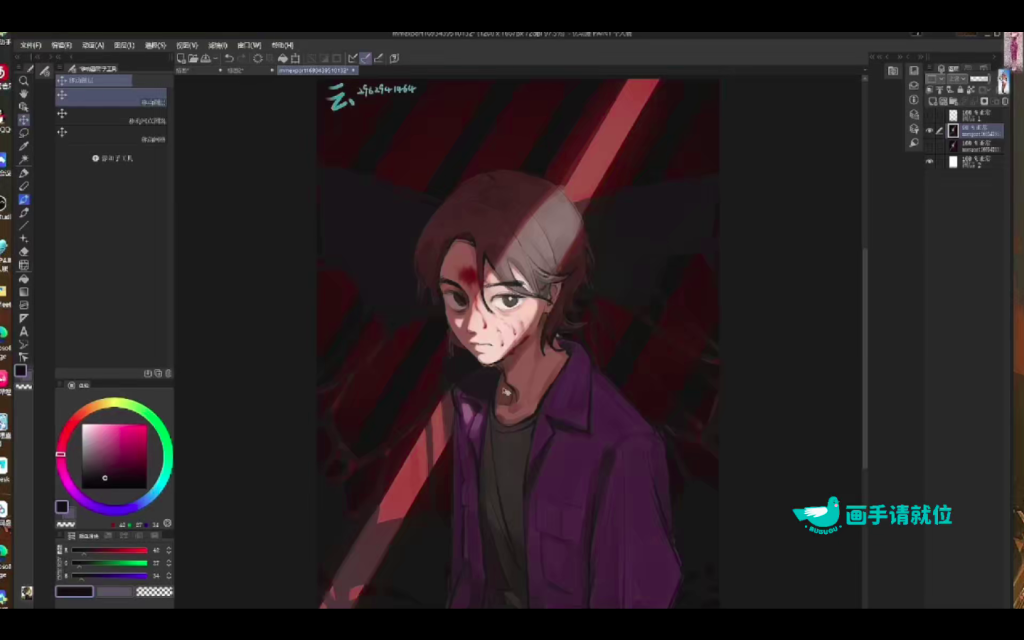This screenshot has width=1024, height=640.
Task: Click the Undo arrow in command bar
Action: 229,58
